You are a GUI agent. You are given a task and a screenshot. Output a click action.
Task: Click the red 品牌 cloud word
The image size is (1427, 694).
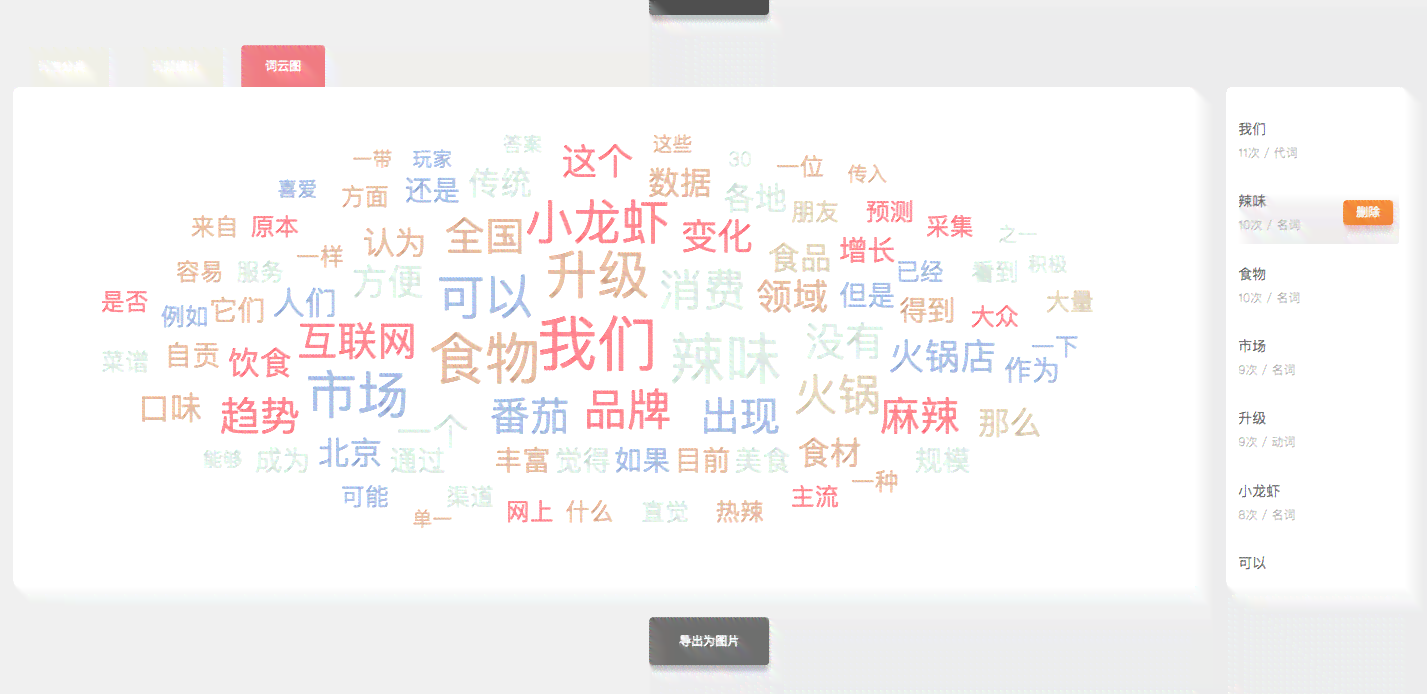click(628, 411)
